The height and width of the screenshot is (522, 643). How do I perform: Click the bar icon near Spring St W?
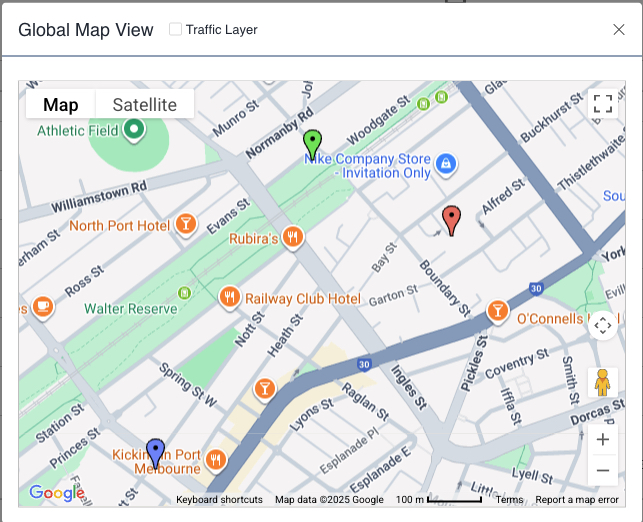click(x=265, y=390)
